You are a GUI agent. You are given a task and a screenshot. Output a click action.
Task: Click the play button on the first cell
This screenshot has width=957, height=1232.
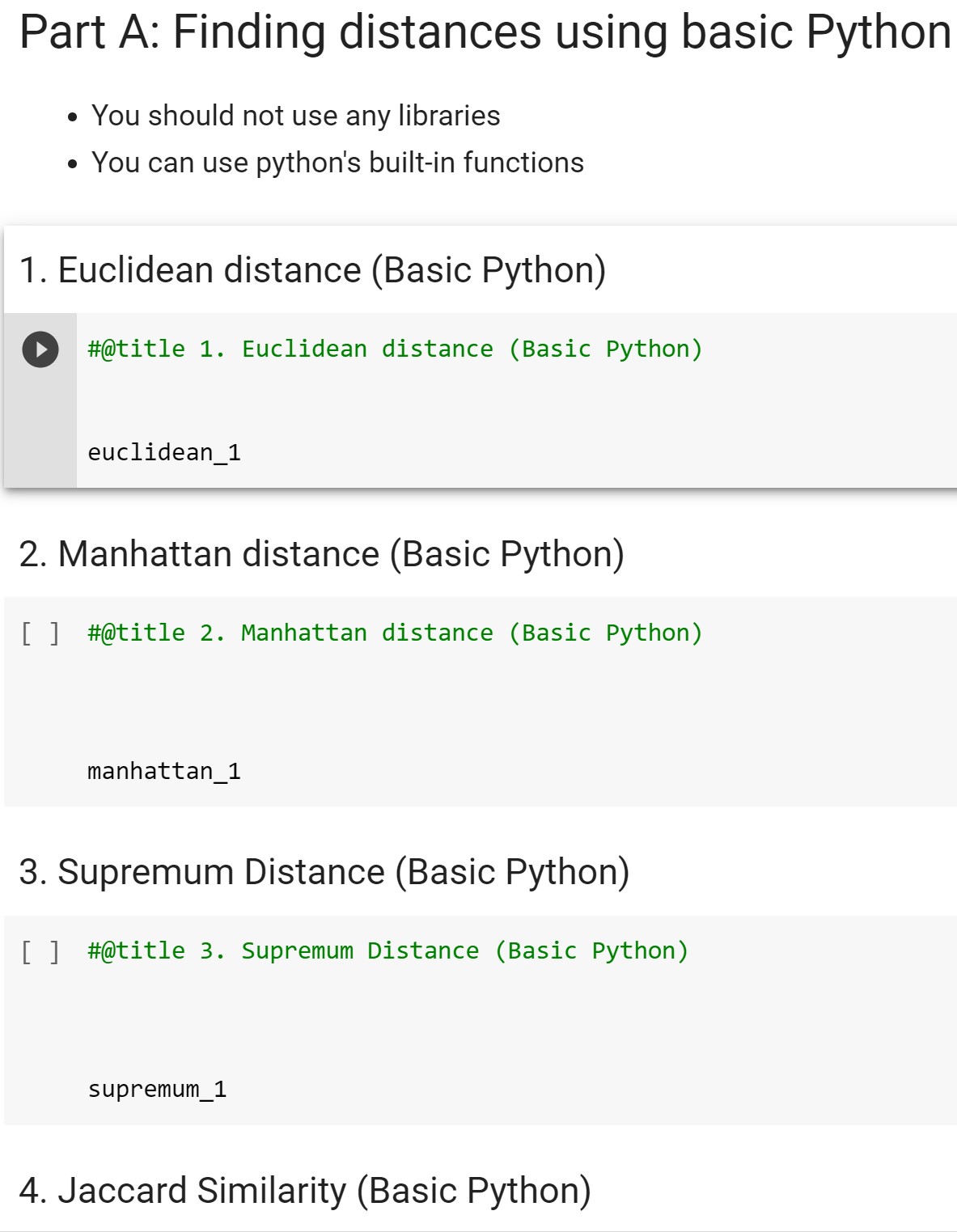coord(38,349)
